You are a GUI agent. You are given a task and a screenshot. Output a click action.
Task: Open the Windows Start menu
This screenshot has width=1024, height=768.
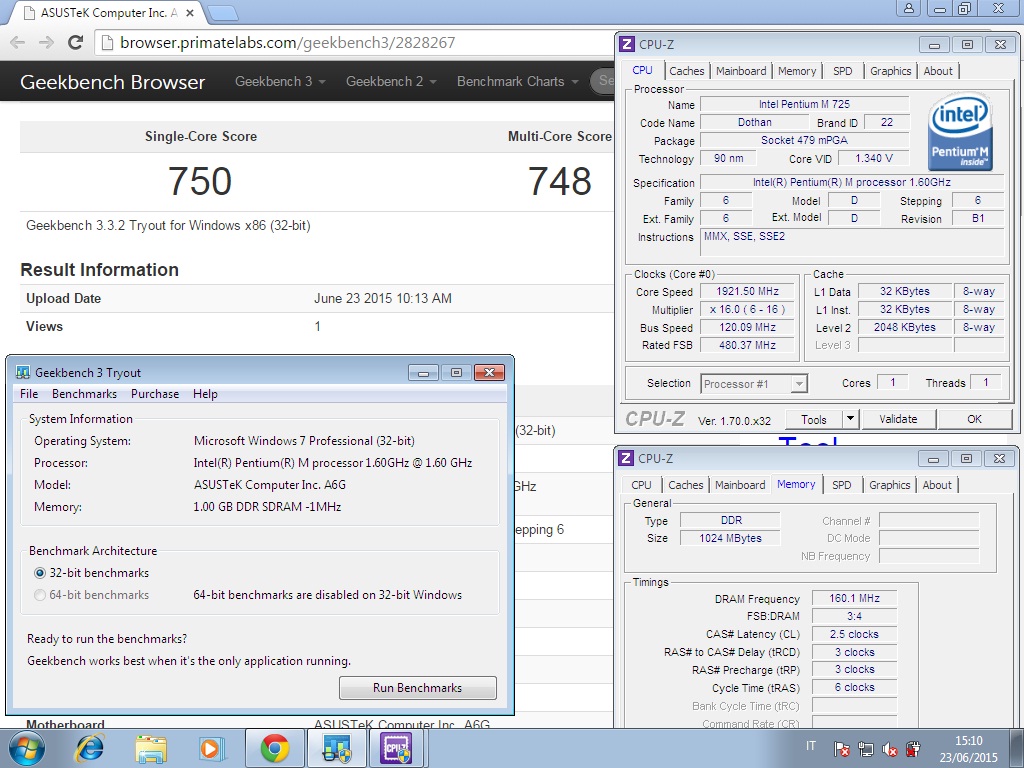(27, 748)
